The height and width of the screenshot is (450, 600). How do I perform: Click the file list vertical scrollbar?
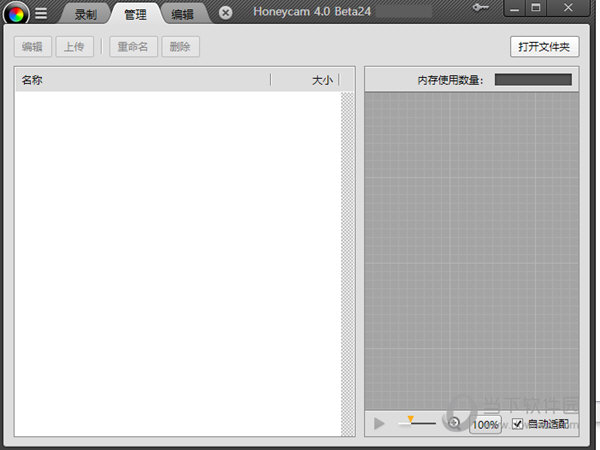click(x=347, y=264)
